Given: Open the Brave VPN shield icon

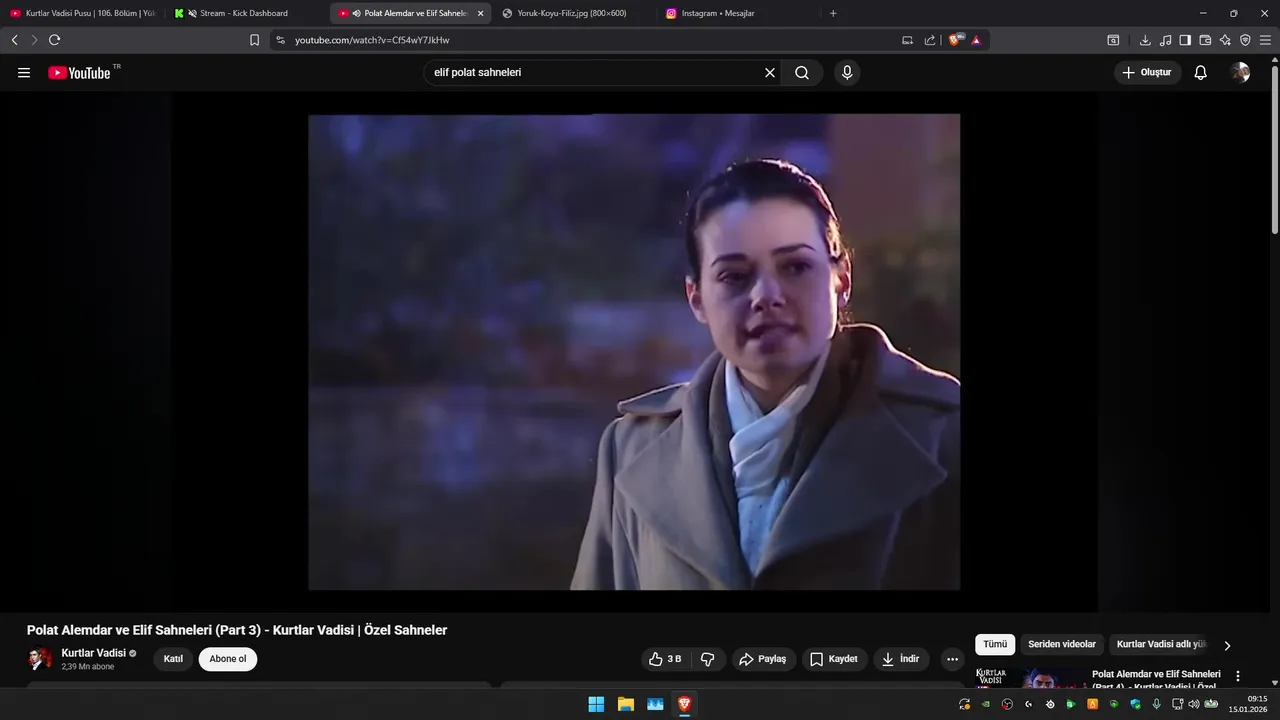Looking at the screenshot, I should coord(1245,40).
